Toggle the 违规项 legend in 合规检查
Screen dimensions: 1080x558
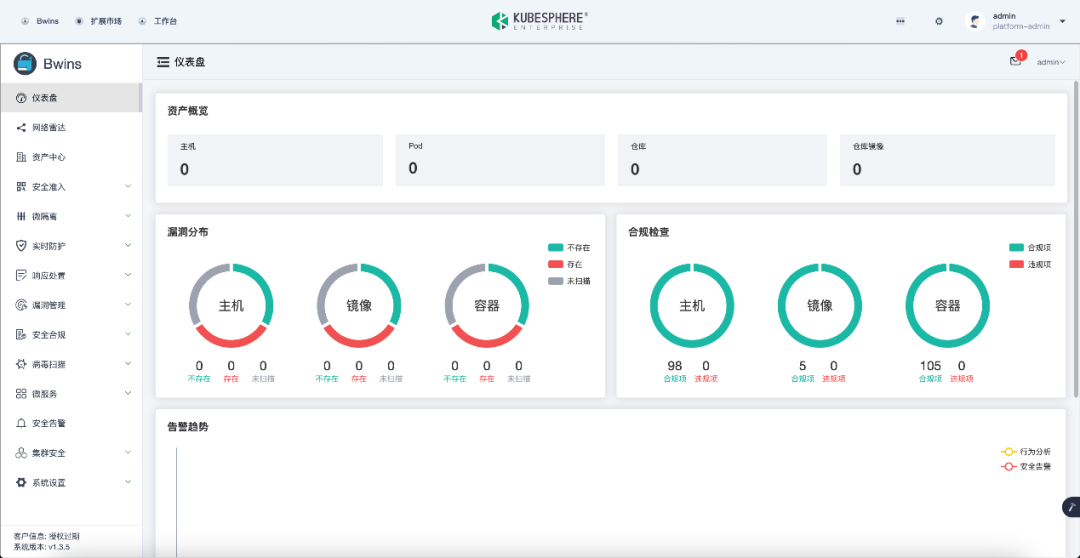click(1030, 265)
